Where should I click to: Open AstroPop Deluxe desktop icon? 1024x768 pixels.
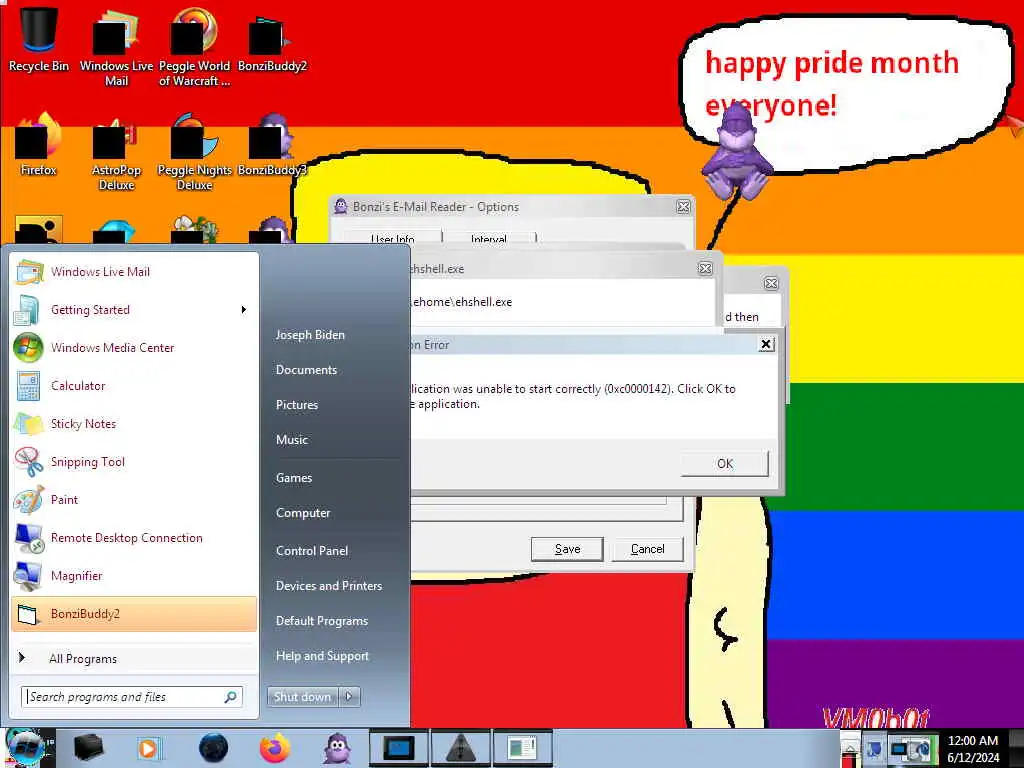click(116, 152)
